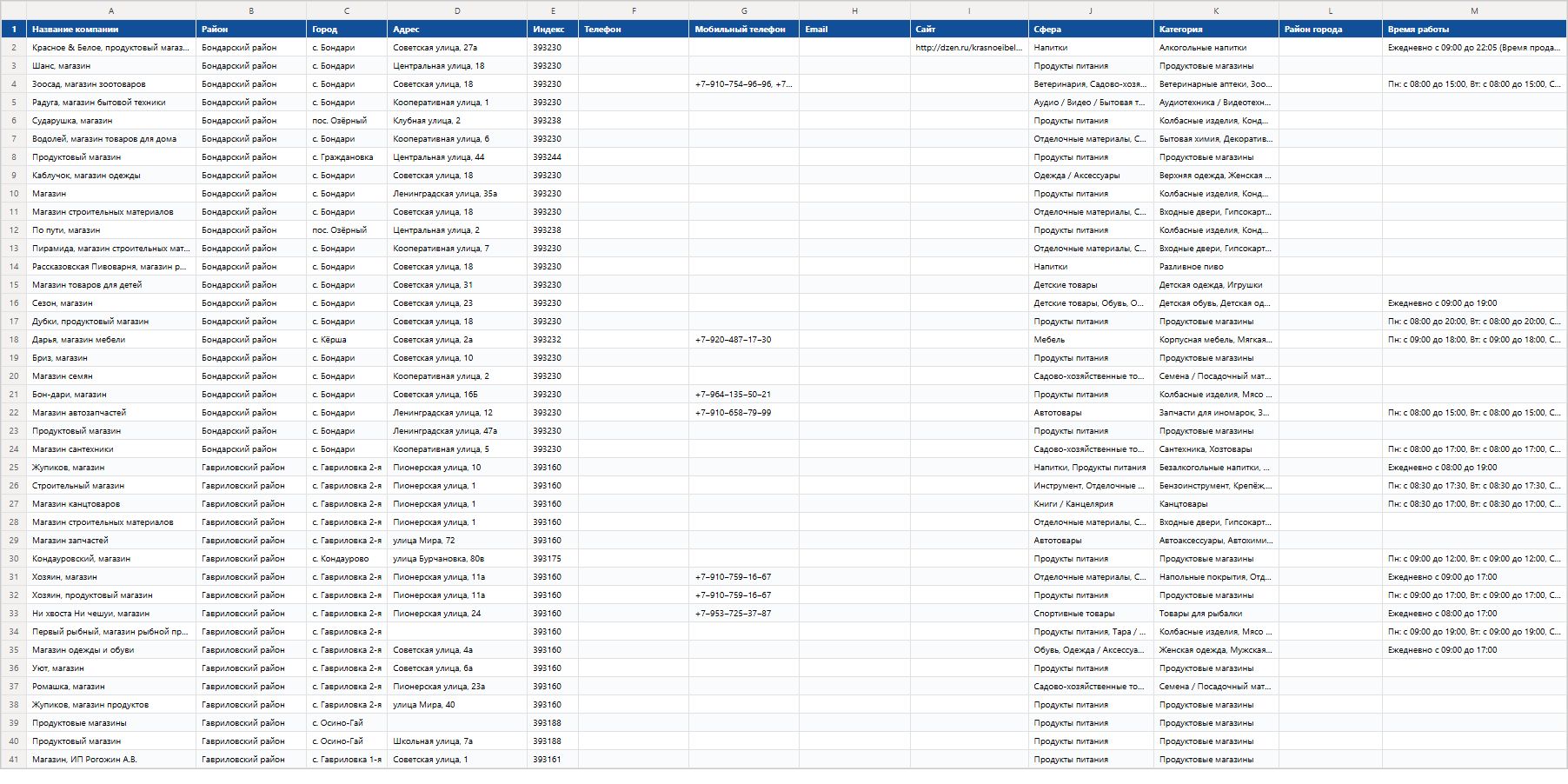Select the 'Разливное пиво' category cell
Viewport: 1568px width, 784px height.
(1216, 266)
